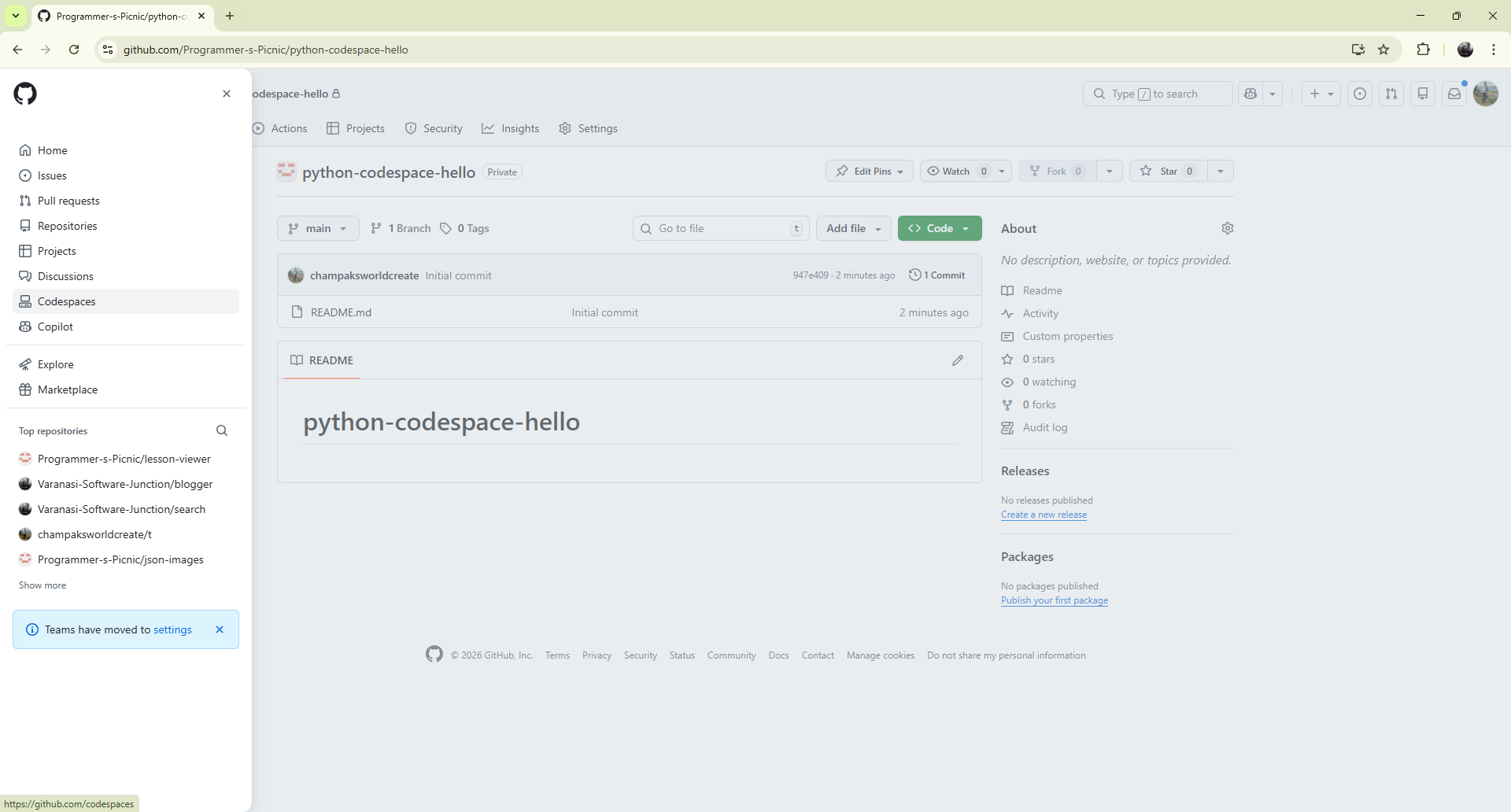Open the Audit log link

tap(1045, 427)
